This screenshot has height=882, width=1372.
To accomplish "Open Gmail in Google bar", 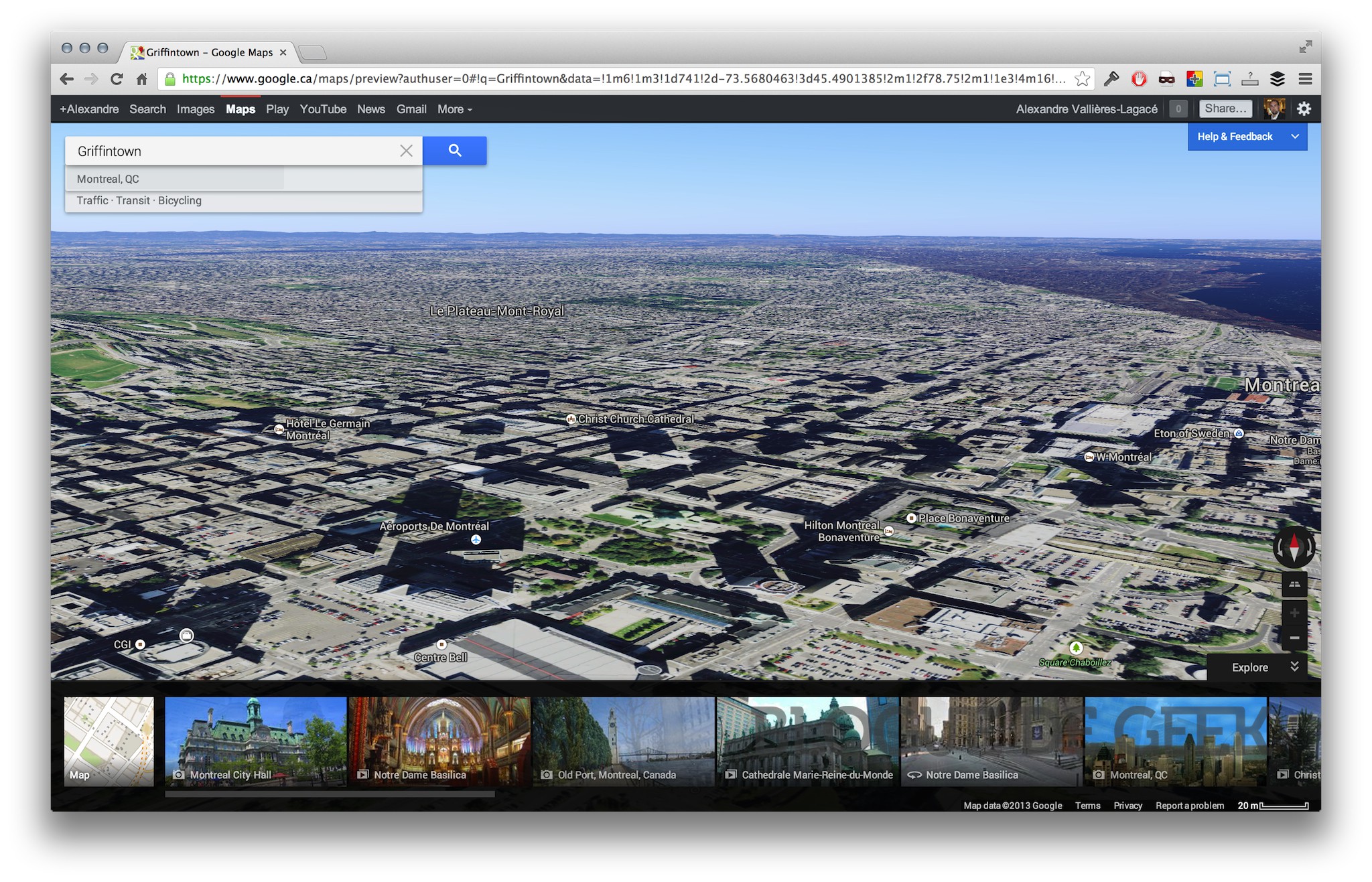I will click(x=411, y=109).
